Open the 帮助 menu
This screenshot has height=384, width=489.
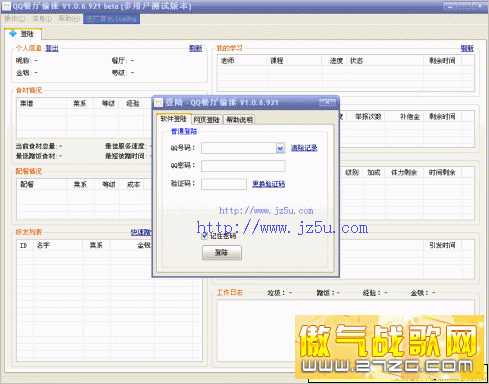point(69,19)
